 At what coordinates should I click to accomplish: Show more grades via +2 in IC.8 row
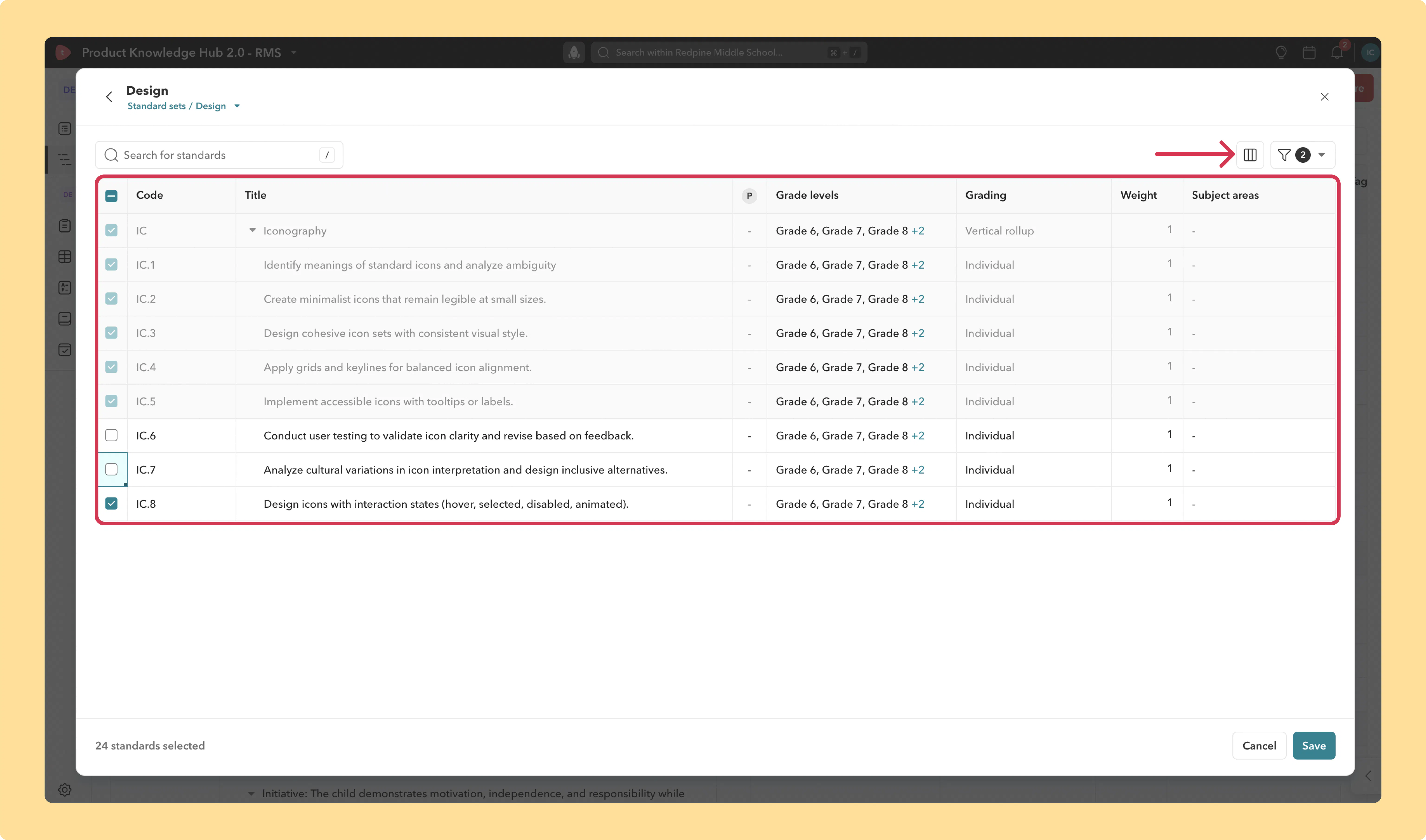coord(918,504)
